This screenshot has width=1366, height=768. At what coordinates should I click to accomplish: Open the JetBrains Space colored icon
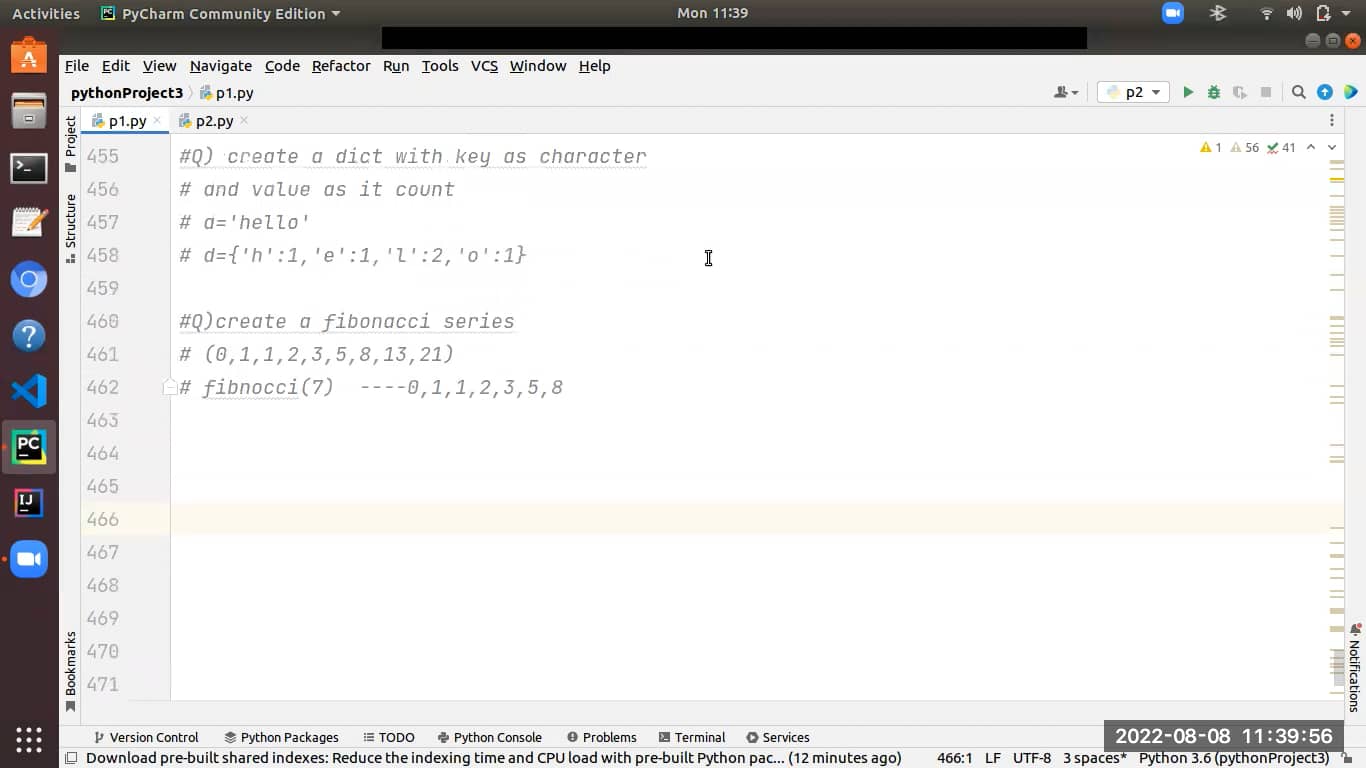point(1351,92)
